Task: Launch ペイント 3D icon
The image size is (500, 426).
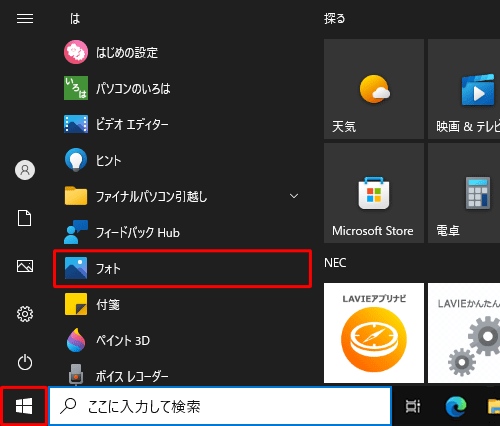Action: coord(76,340)
